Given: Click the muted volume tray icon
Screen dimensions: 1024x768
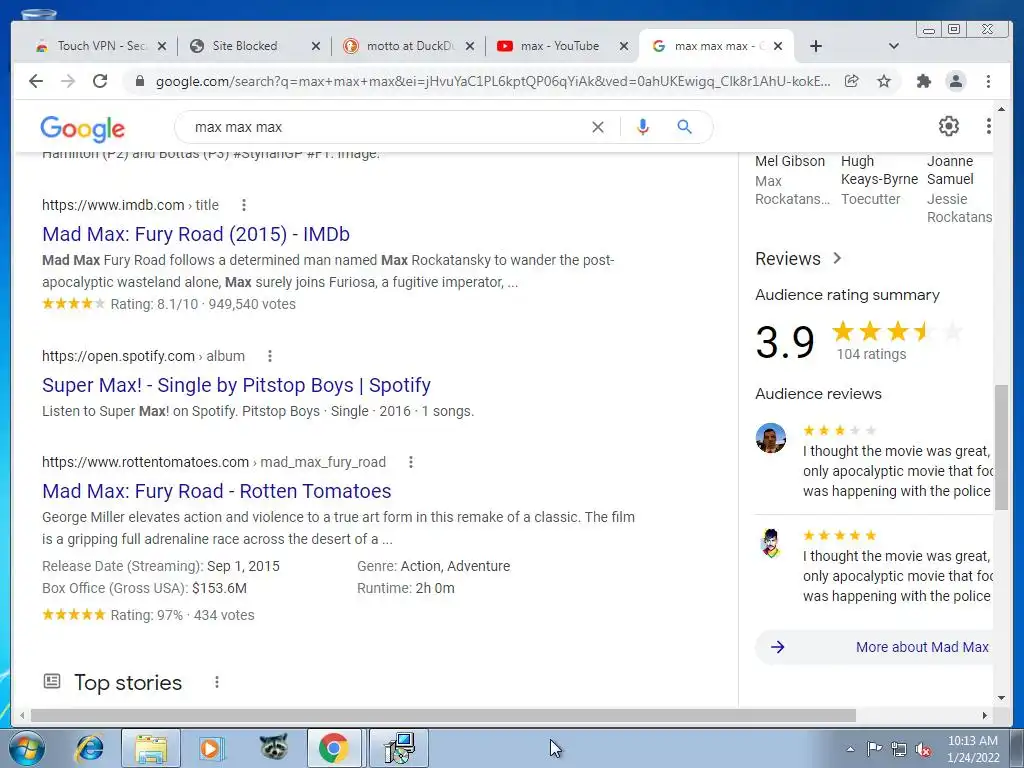Looking at the screenshot, I should pyautogui.click(x=923, y=749).
